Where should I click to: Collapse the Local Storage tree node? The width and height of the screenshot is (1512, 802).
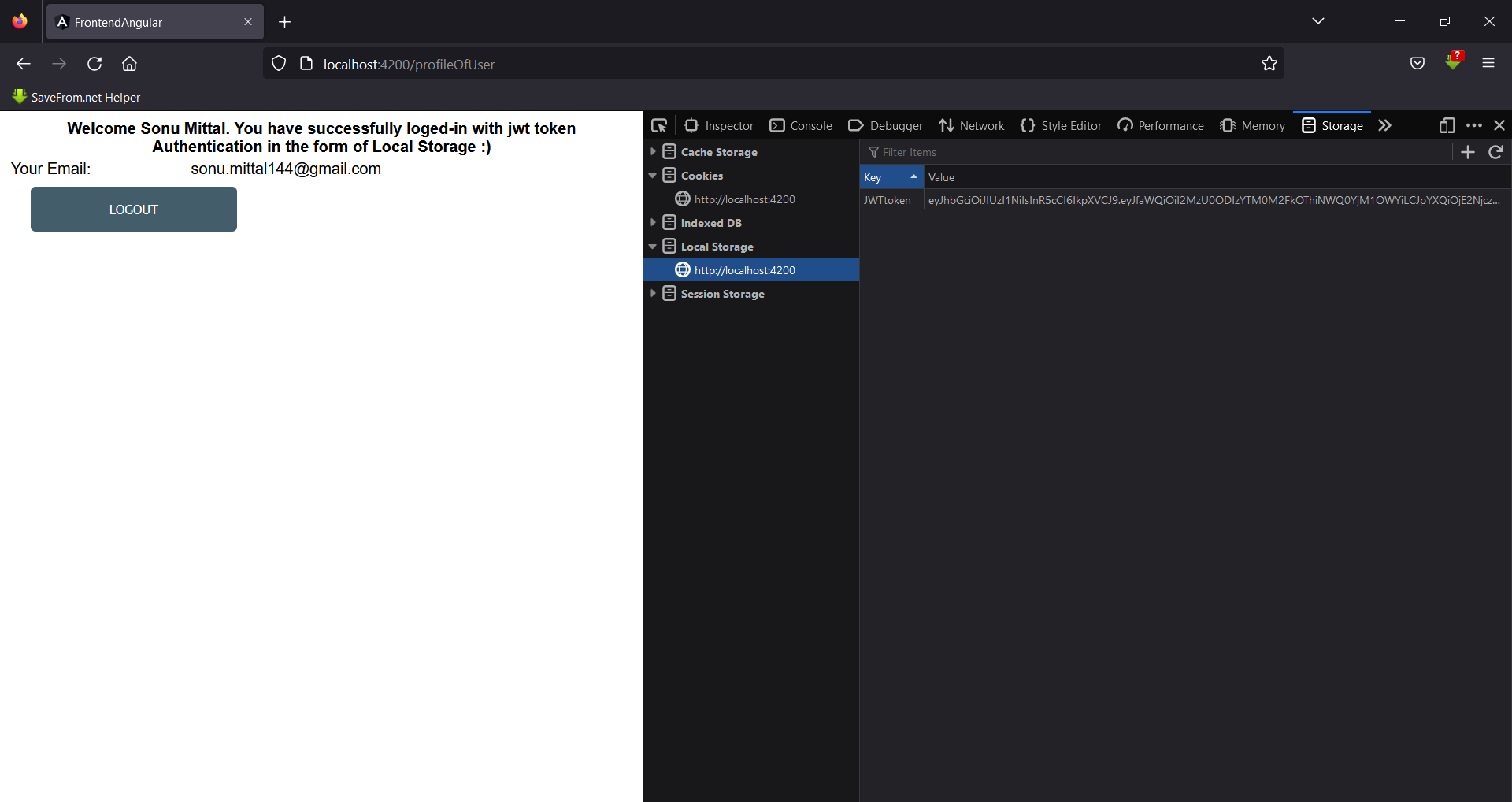pos(653,247)
